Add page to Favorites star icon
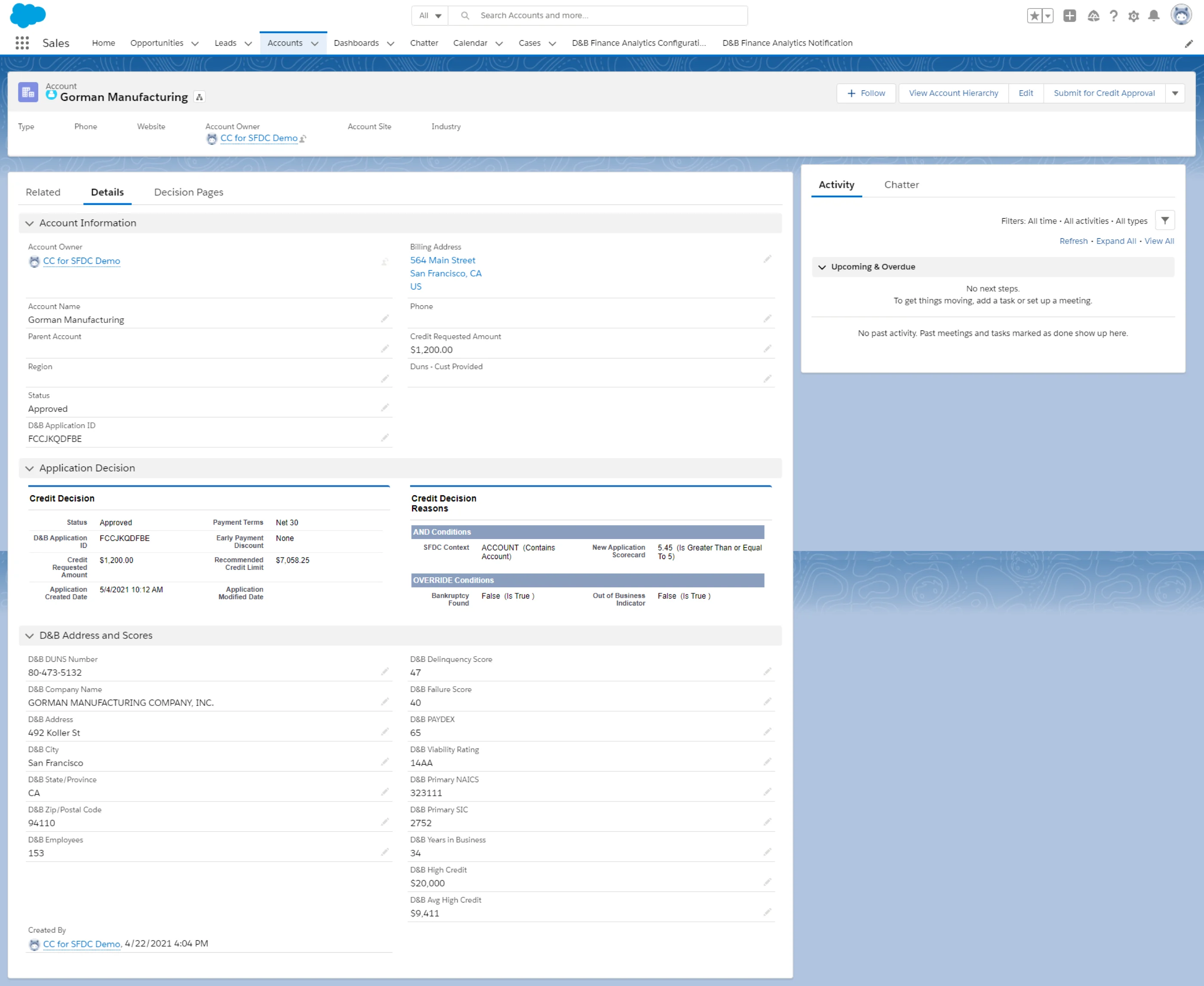 (1034, 16)
